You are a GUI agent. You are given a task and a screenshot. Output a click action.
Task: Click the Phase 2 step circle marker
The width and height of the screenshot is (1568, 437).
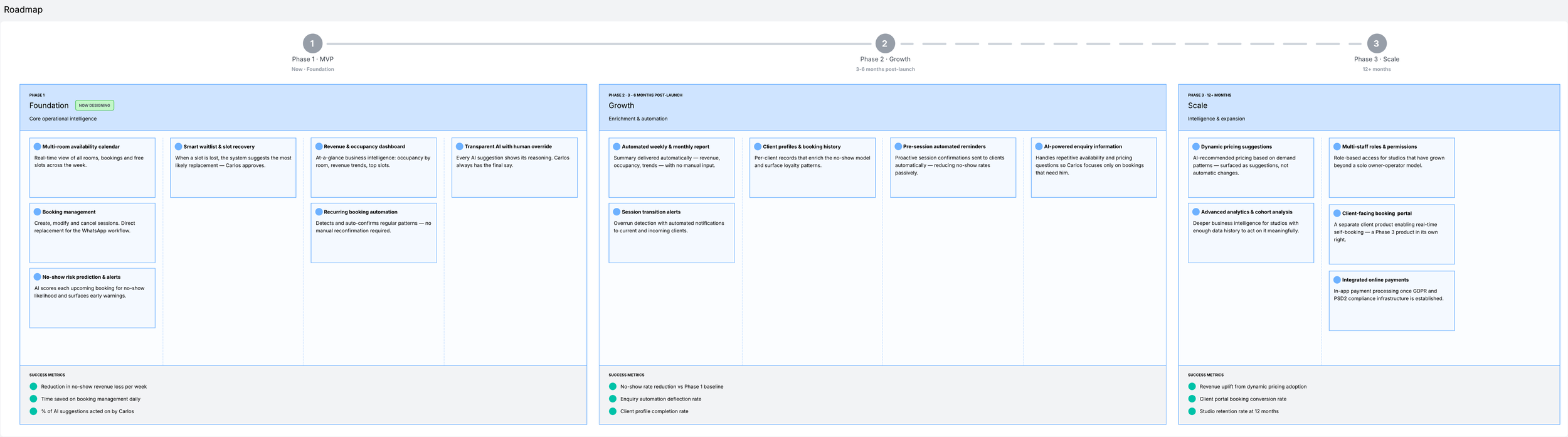tap(885, 43)
